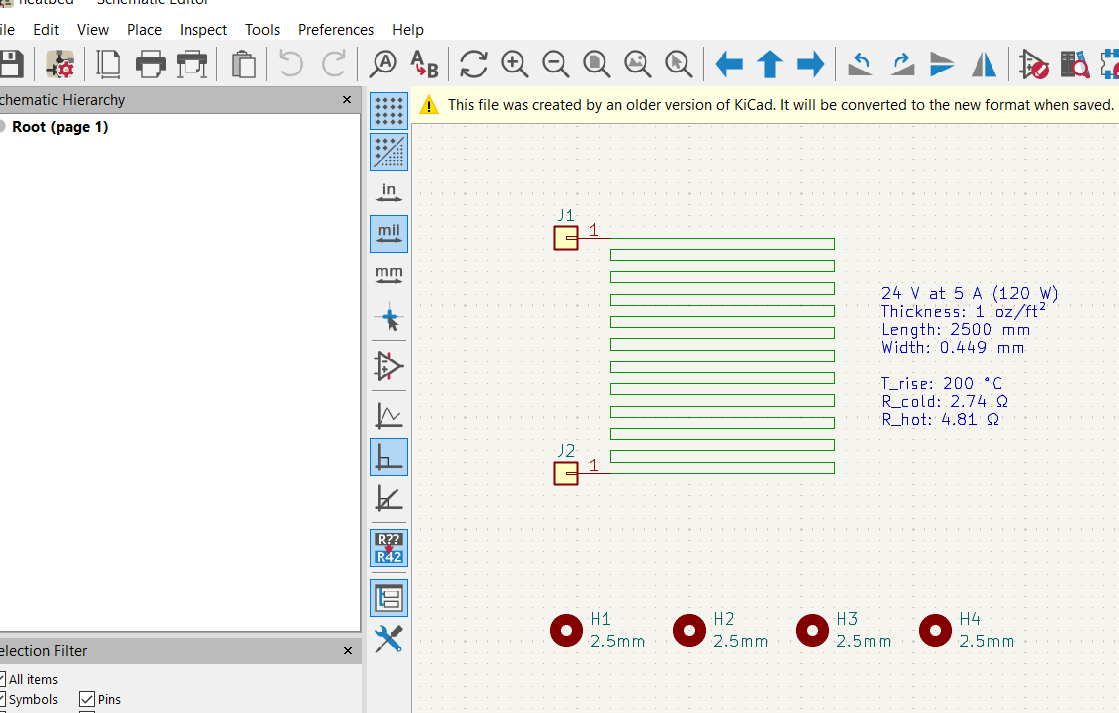This screenshot has height=713, width=1119.
Task: Navigate up one hierarchy sheet
Action: click(x=769, y=65)
